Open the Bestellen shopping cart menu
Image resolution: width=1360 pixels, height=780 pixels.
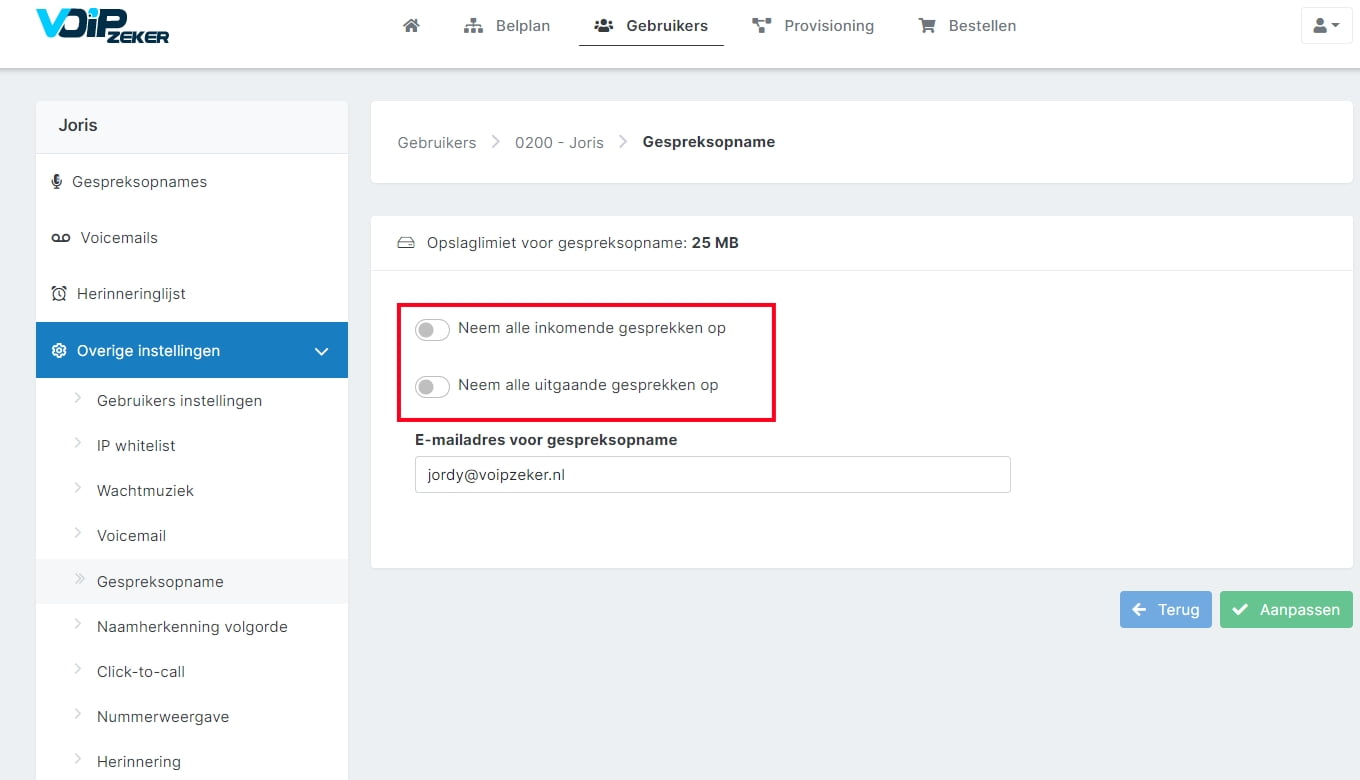click(967, 26)
